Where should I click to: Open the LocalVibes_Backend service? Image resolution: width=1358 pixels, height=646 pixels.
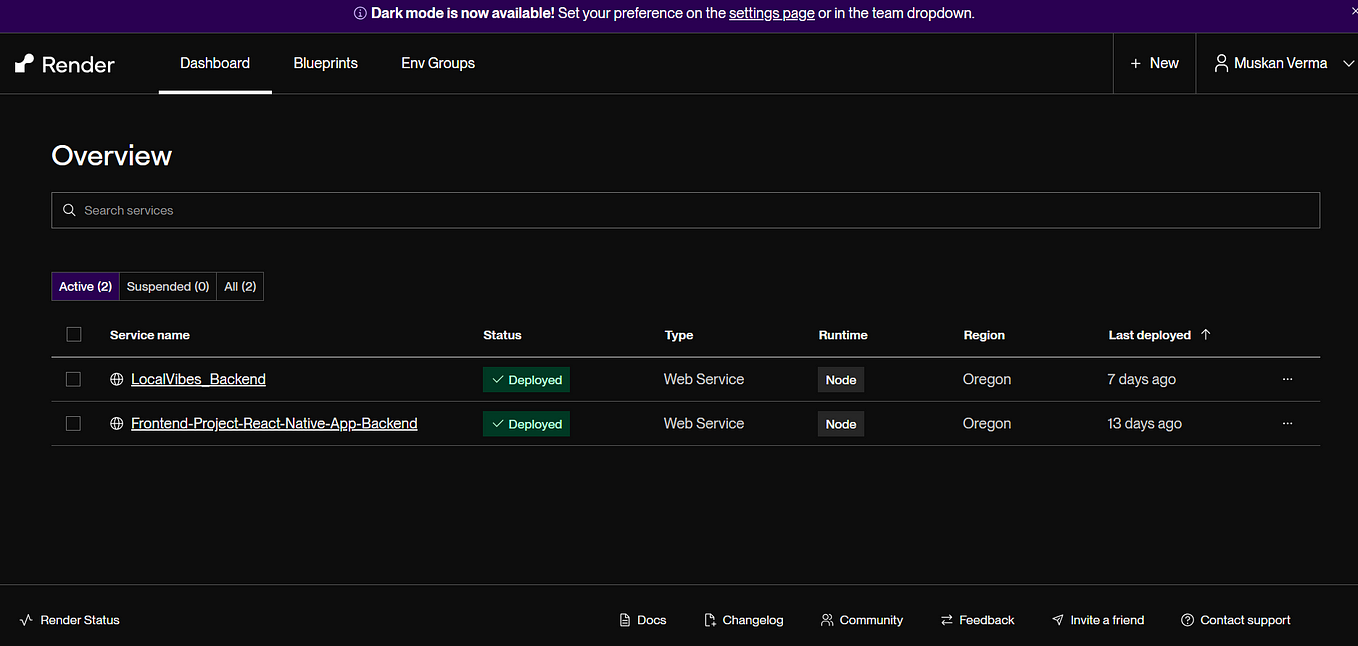tap(198, 379)
